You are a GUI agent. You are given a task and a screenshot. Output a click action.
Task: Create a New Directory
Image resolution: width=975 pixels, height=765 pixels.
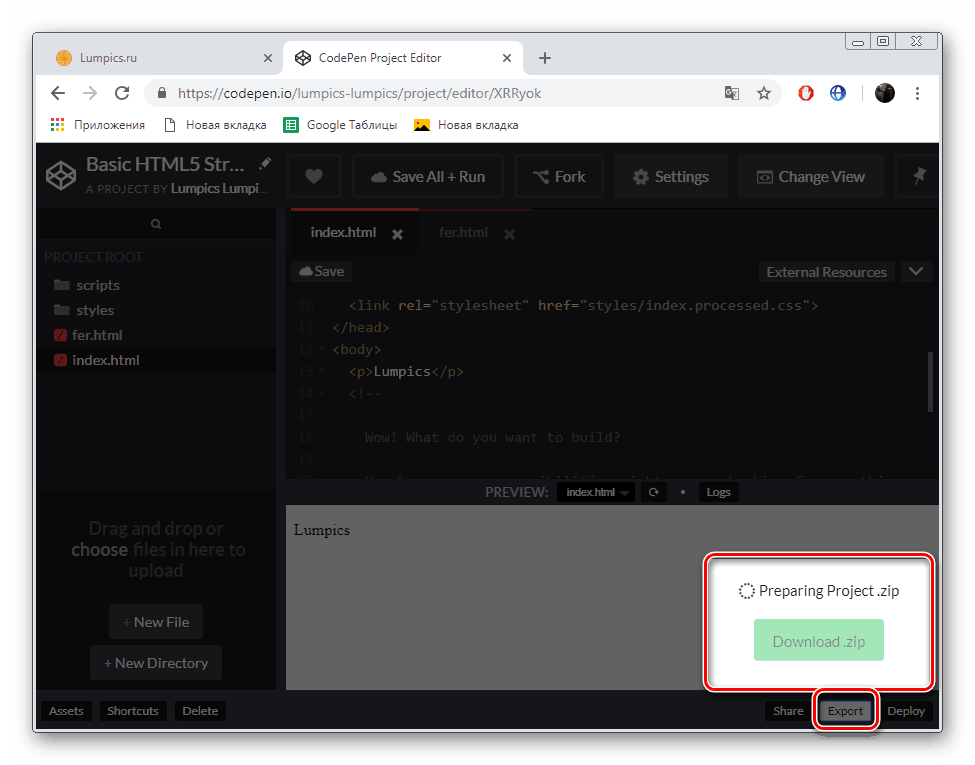155,662
